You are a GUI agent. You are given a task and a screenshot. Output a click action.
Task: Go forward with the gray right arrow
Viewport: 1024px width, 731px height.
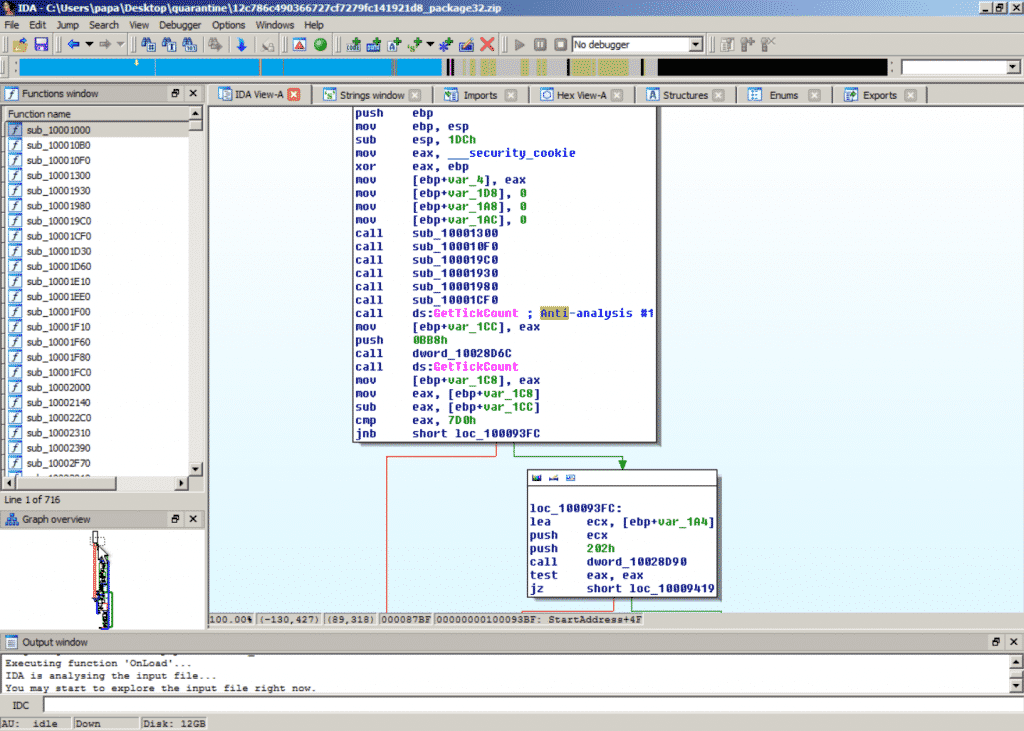[x=104, y=44]
